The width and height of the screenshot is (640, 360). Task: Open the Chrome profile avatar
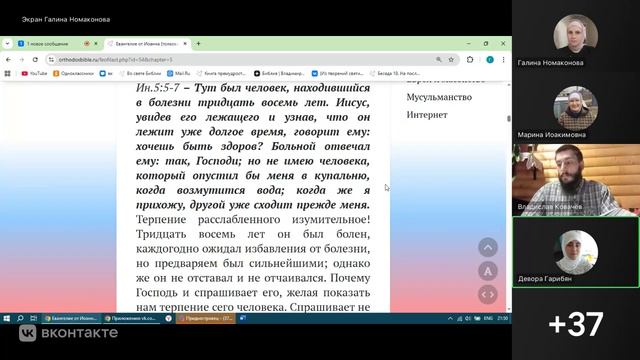point(490,60)
